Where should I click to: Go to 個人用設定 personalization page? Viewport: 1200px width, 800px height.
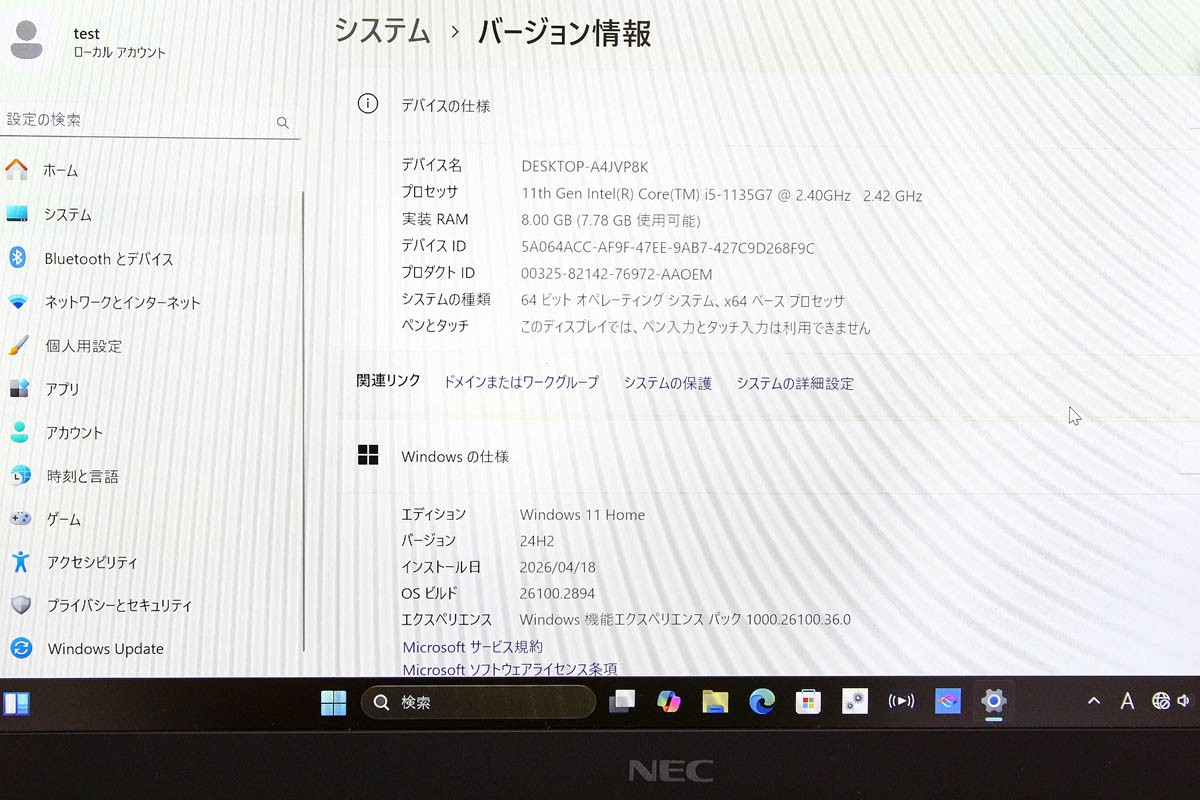coord(150,346)
